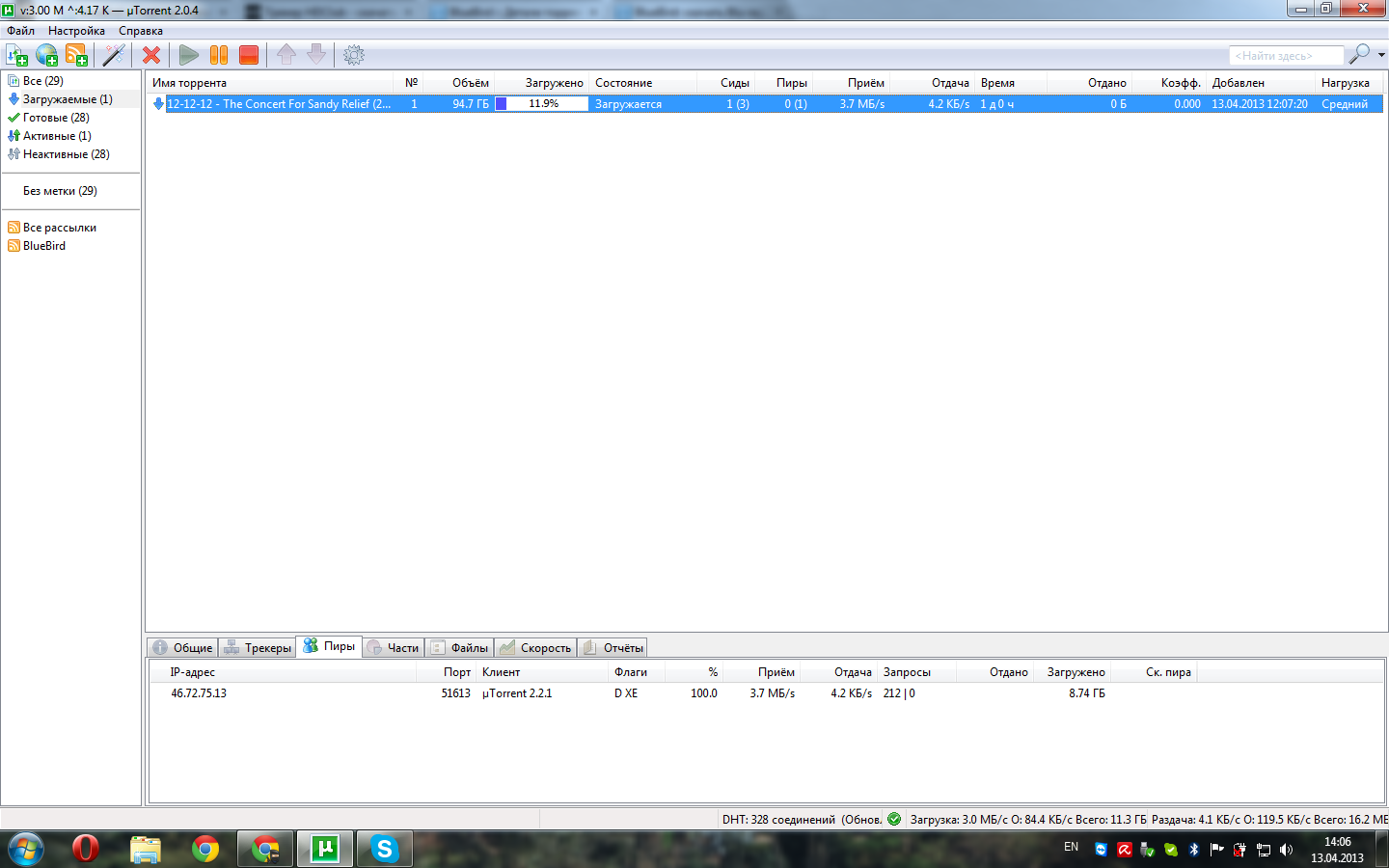Click the Create New Torrent wand icon

pyautogui.click(x=114, y=55)
